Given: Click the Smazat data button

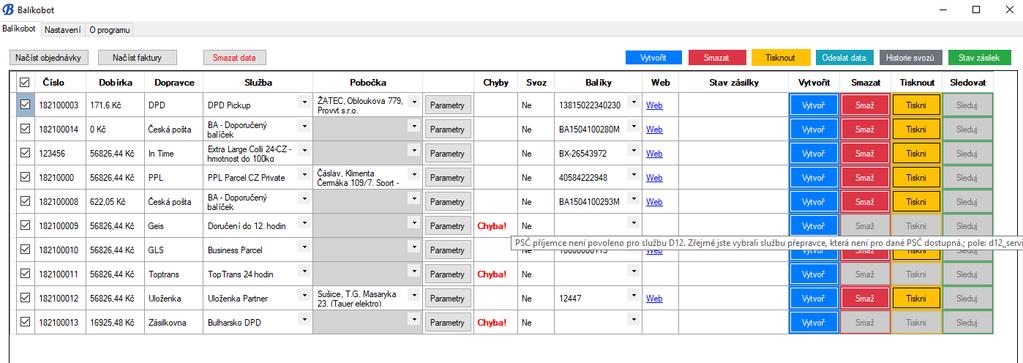Looking at the screenshot, I should point(235,57).
